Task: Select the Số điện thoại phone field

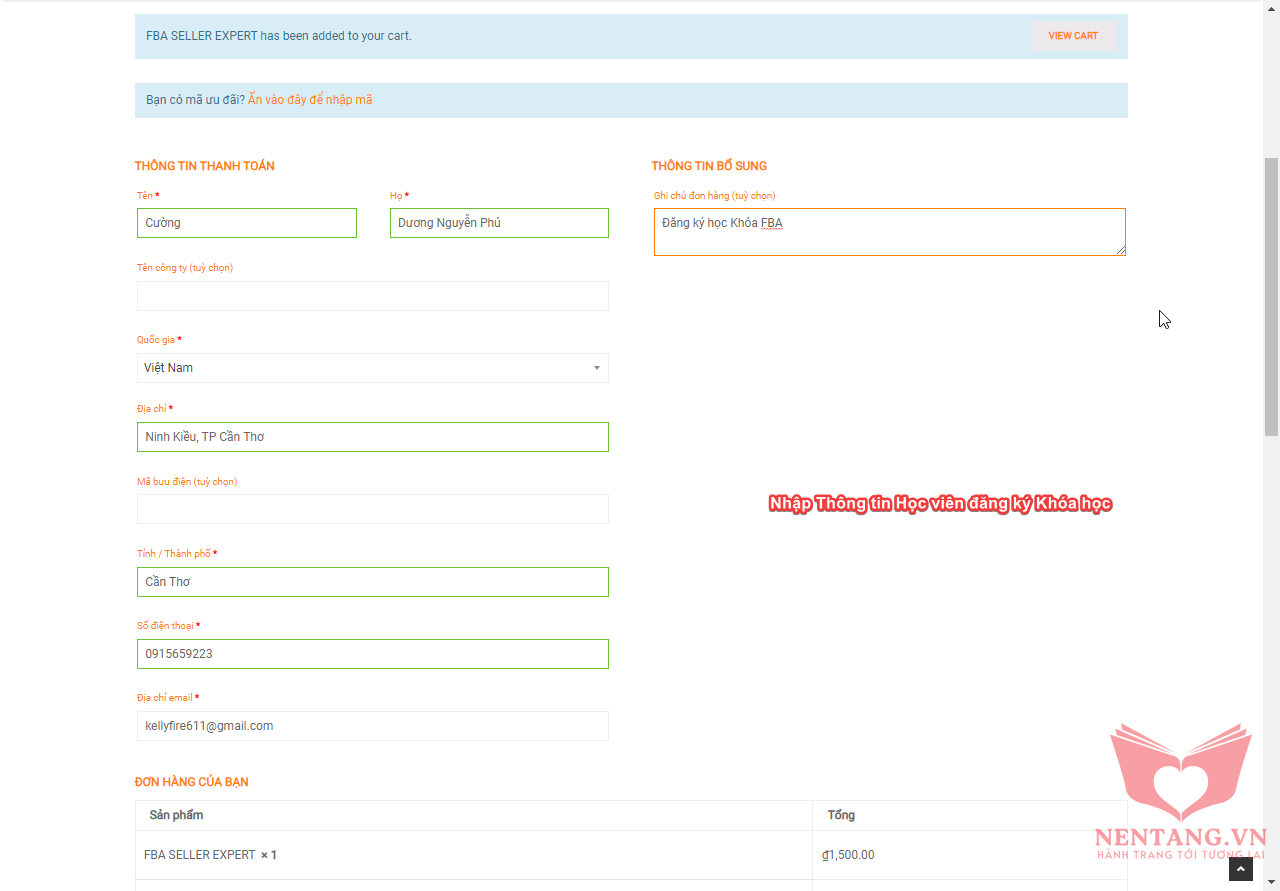Action: 372,654
